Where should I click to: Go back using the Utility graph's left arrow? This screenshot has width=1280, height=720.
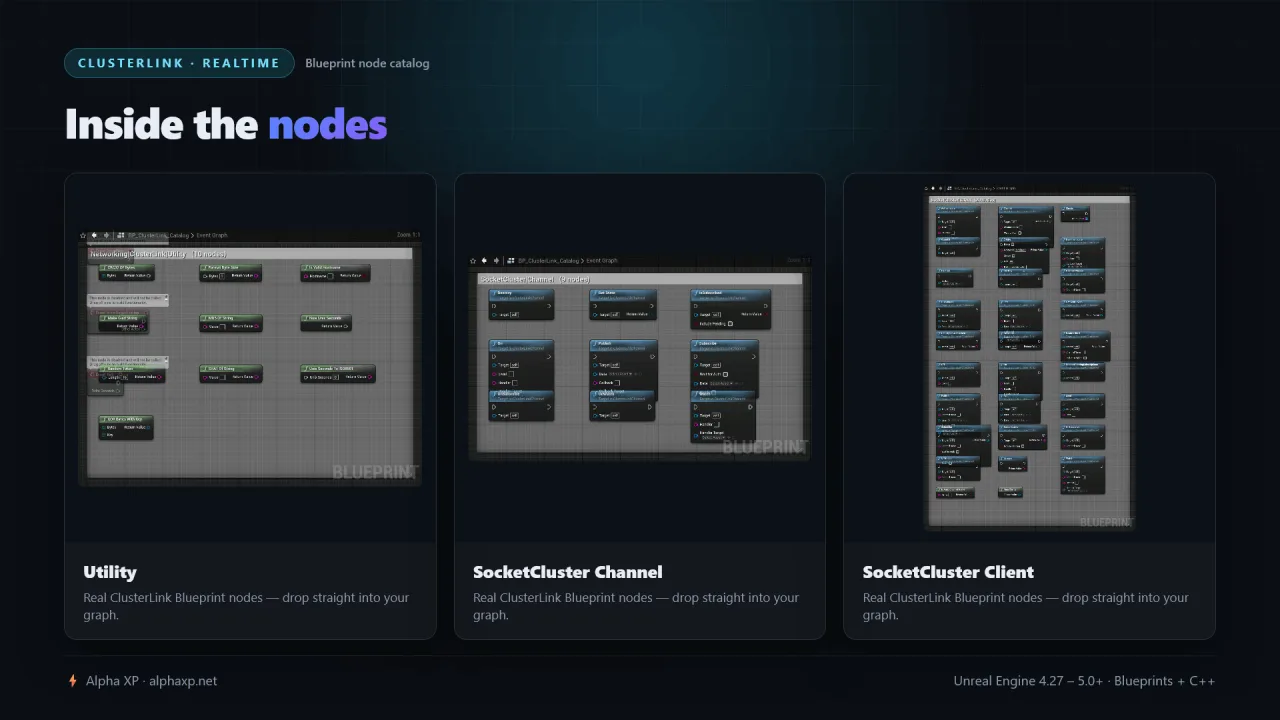[95, 236]
